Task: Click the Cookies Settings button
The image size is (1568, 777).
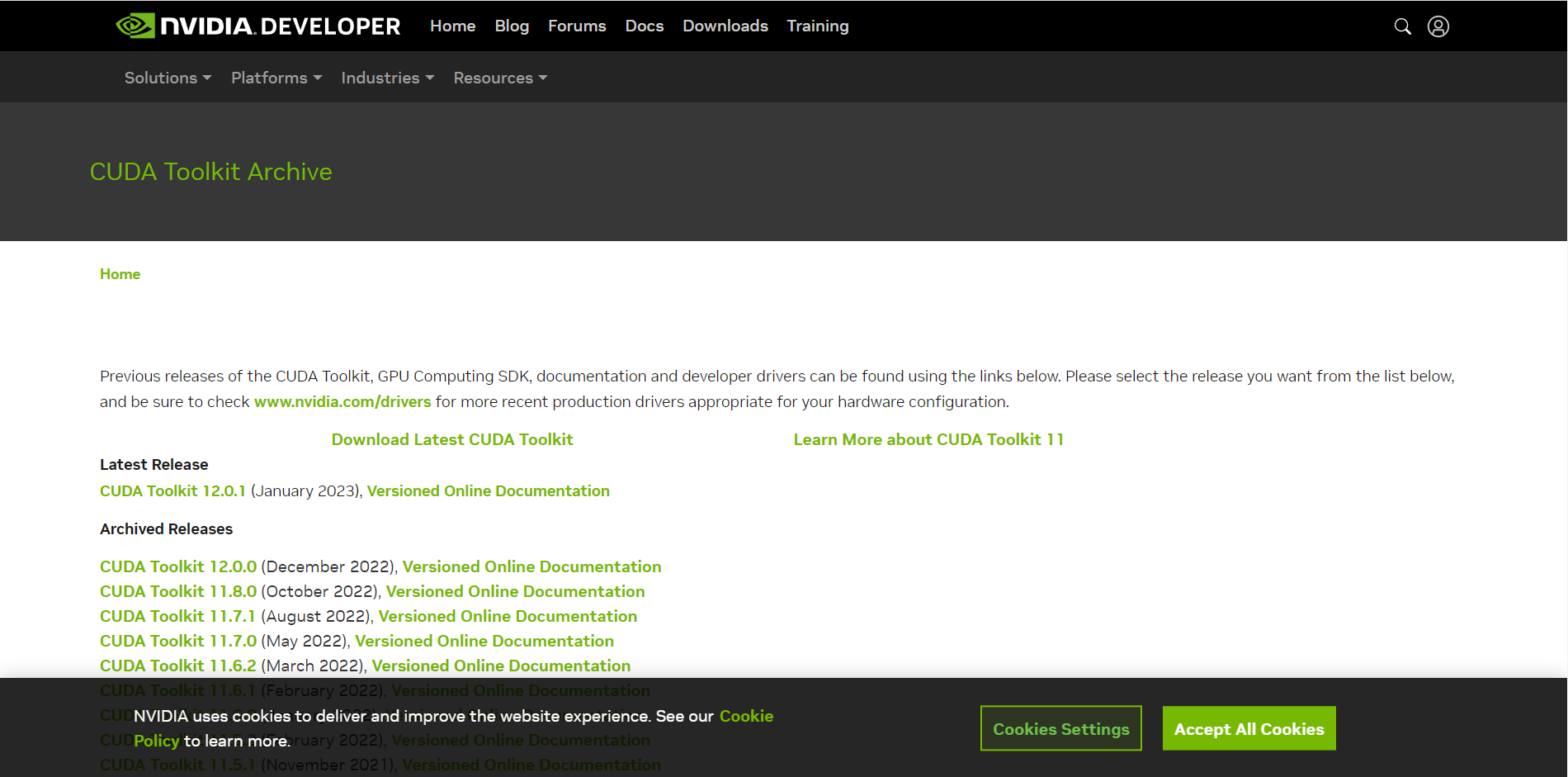Action: click(1061, 728)
